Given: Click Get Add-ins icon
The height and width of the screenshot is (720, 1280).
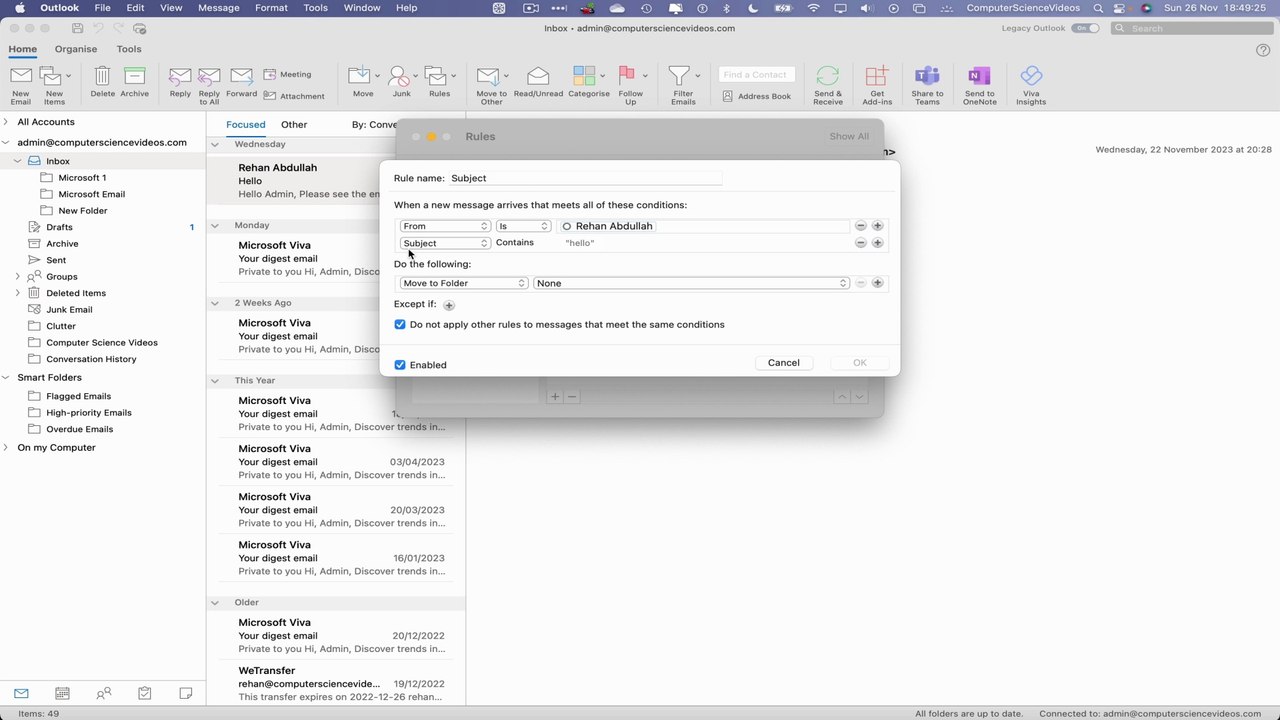Looking at the screenshot, I should (x=877, y=77).
